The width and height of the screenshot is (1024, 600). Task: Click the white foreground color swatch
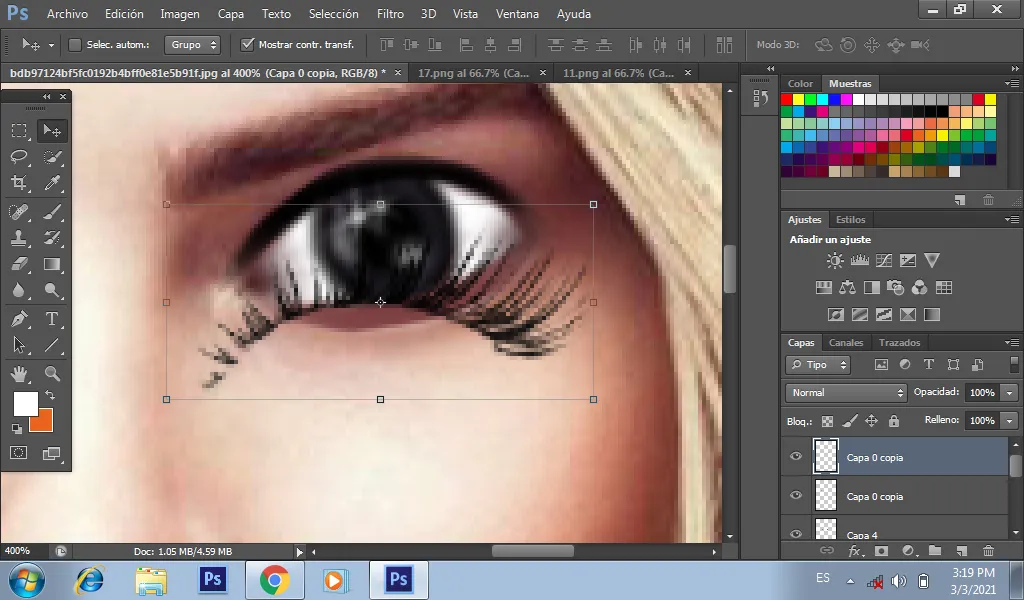pos(25,402)
